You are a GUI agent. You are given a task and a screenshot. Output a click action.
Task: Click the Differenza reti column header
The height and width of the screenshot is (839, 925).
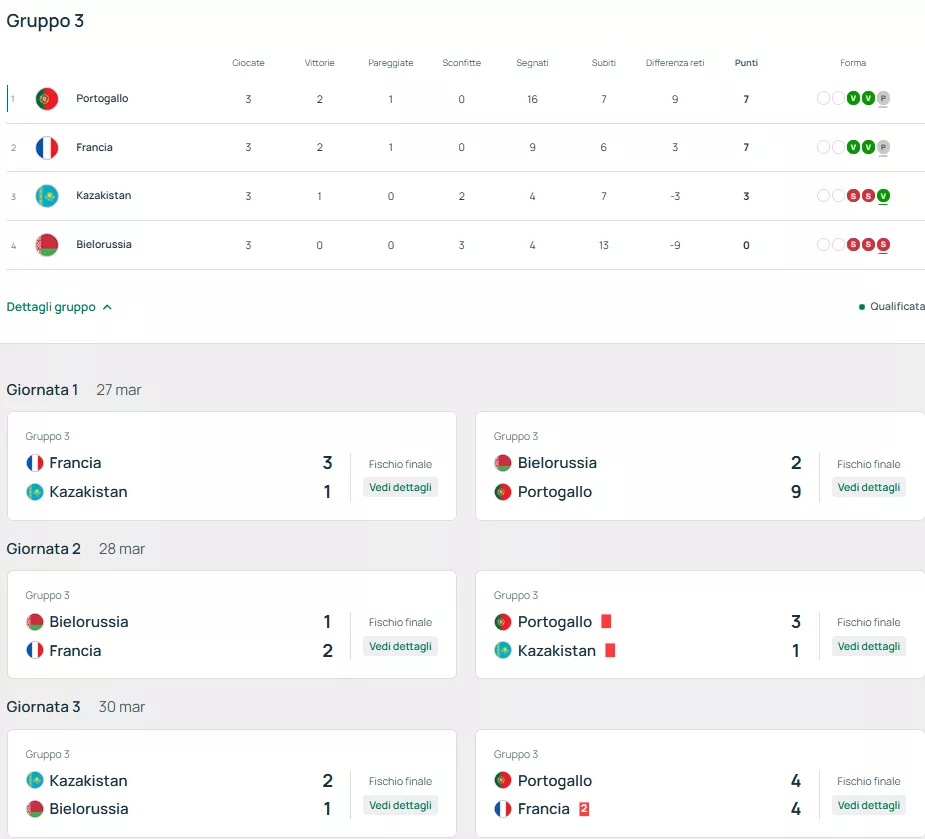[675, 63]
